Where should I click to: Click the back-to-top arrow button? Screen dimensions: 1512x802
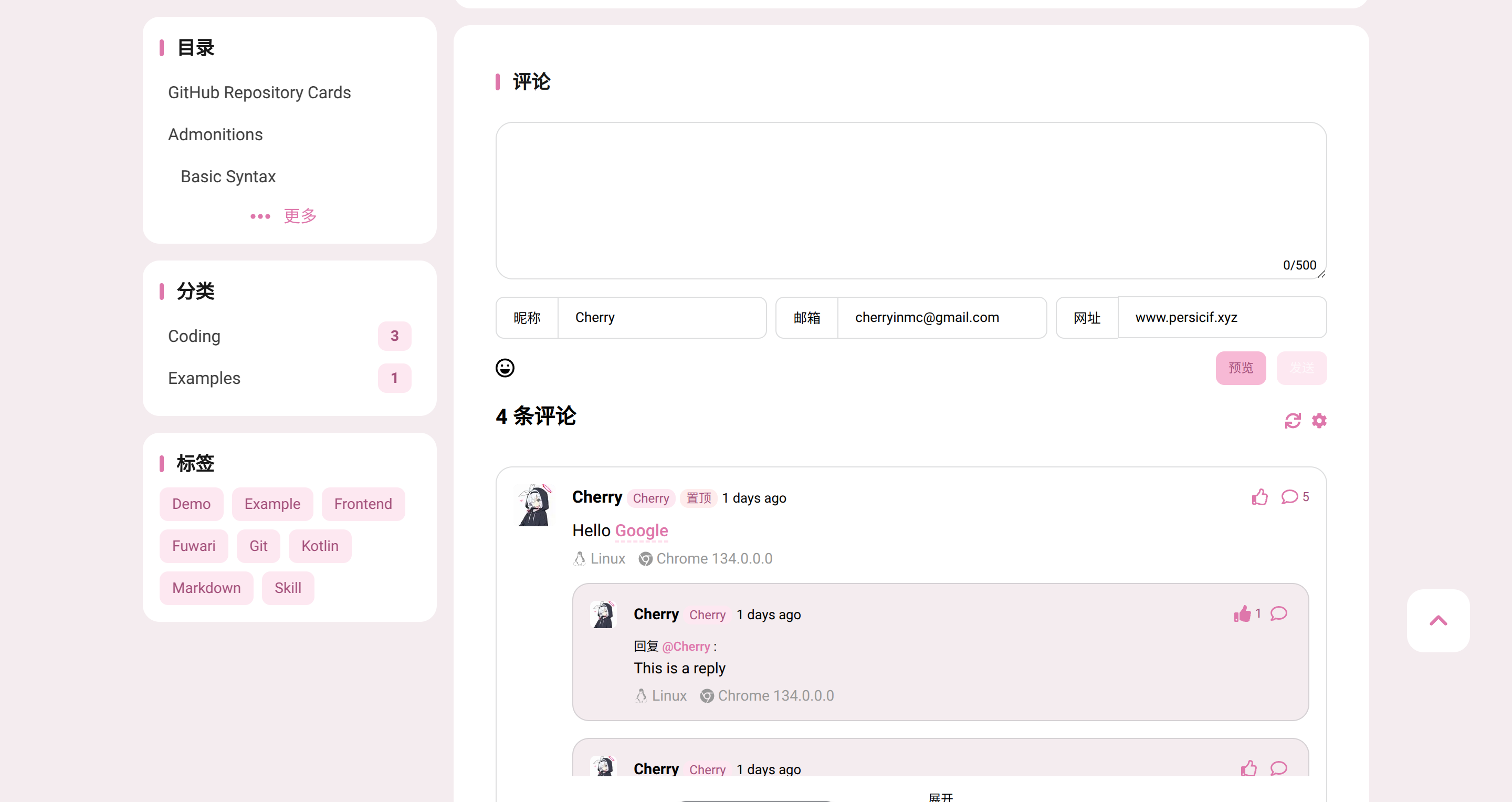tap(1438, 621)
